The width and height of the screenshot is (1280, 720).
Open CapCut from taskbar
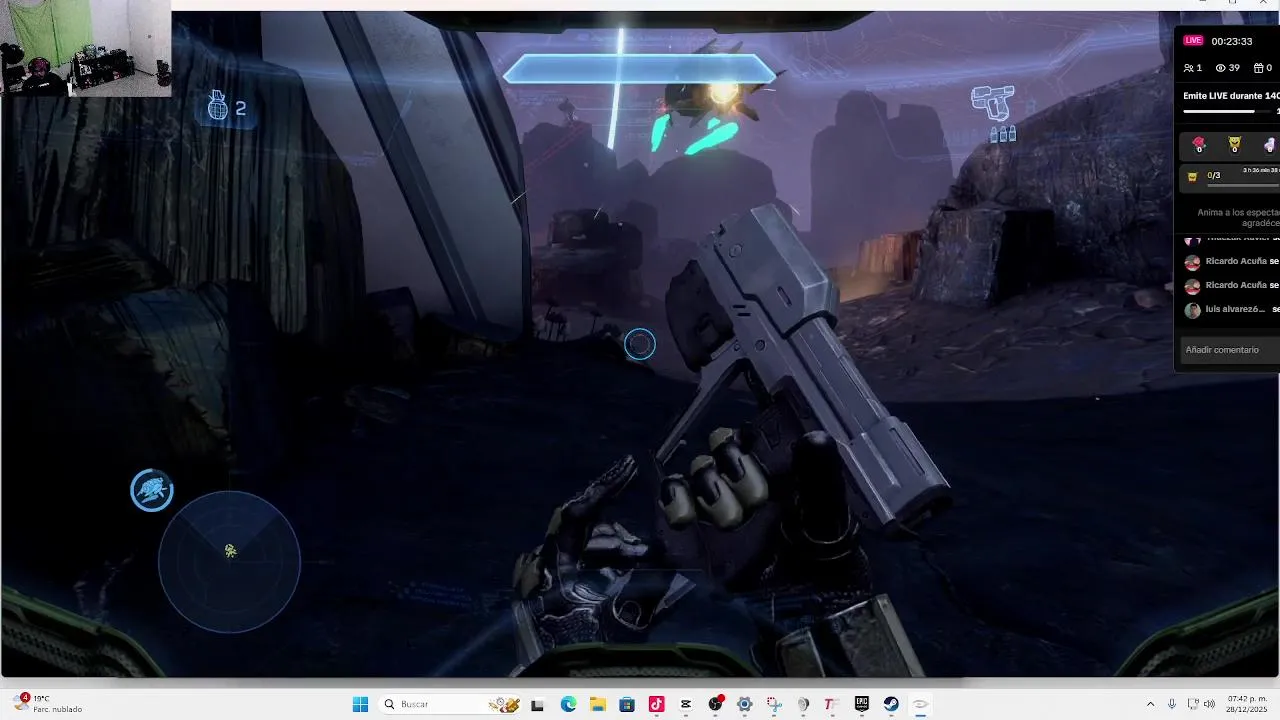point(686,704)
